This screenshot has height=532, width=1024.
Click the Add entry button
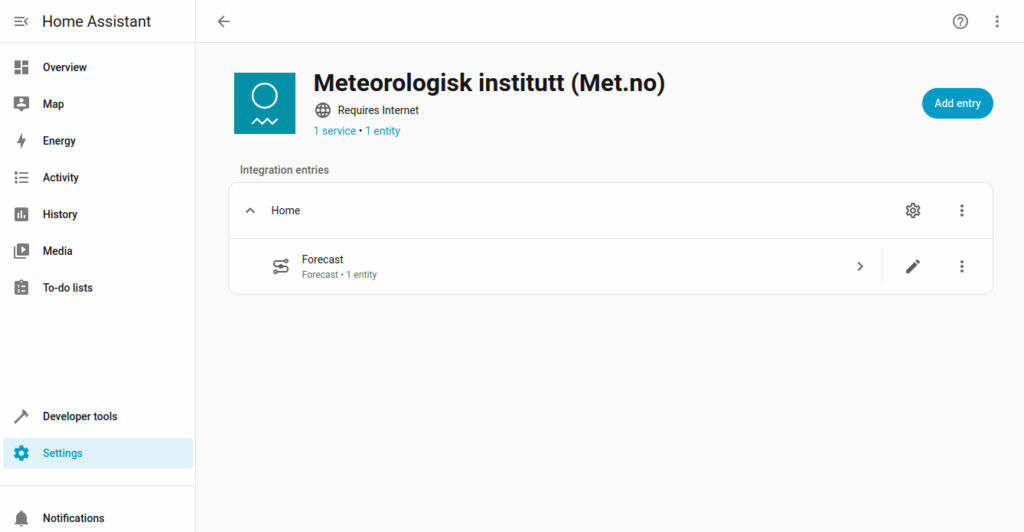(x=956, y=103)
